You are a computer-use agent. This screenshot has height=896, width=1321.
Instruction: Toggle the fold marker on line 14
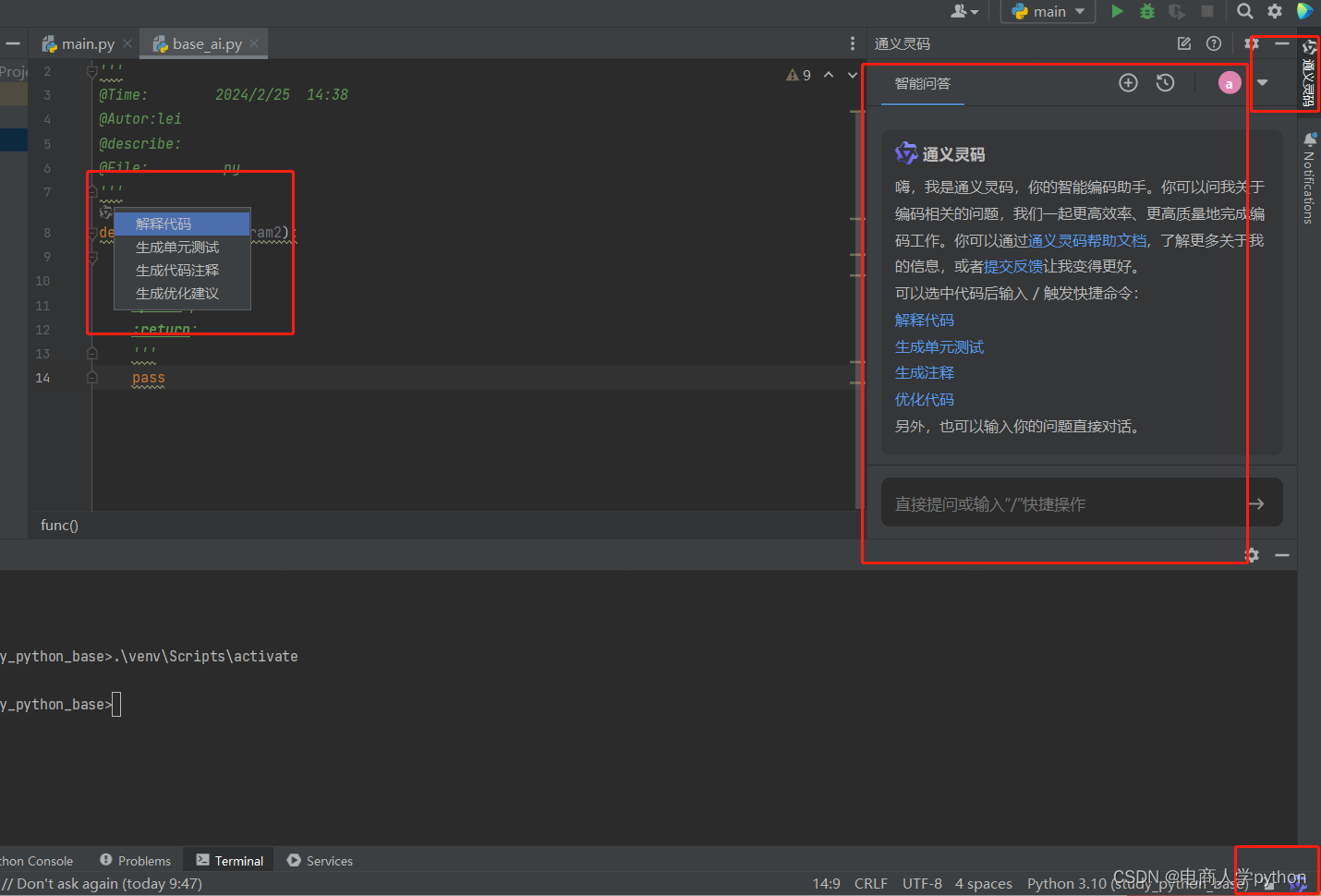pyautogui.click(x=92, y=378)
